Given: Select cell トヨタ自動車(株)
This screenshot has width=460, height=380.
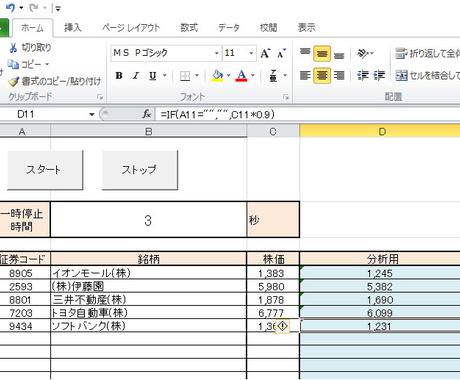Looking at the screenshot, I should (x=148, y=313).
